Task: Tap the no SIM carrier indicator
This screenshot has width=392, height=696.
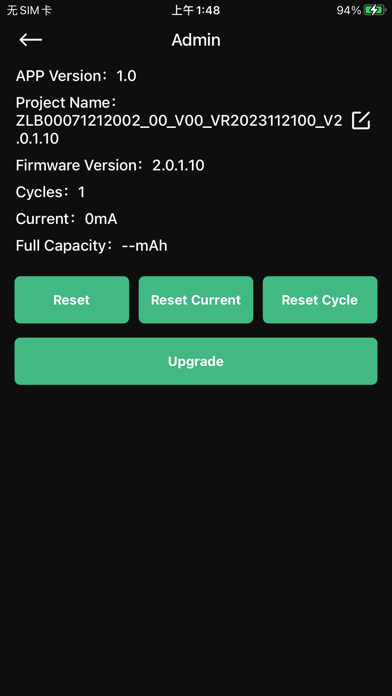Action: coord(29,10)
